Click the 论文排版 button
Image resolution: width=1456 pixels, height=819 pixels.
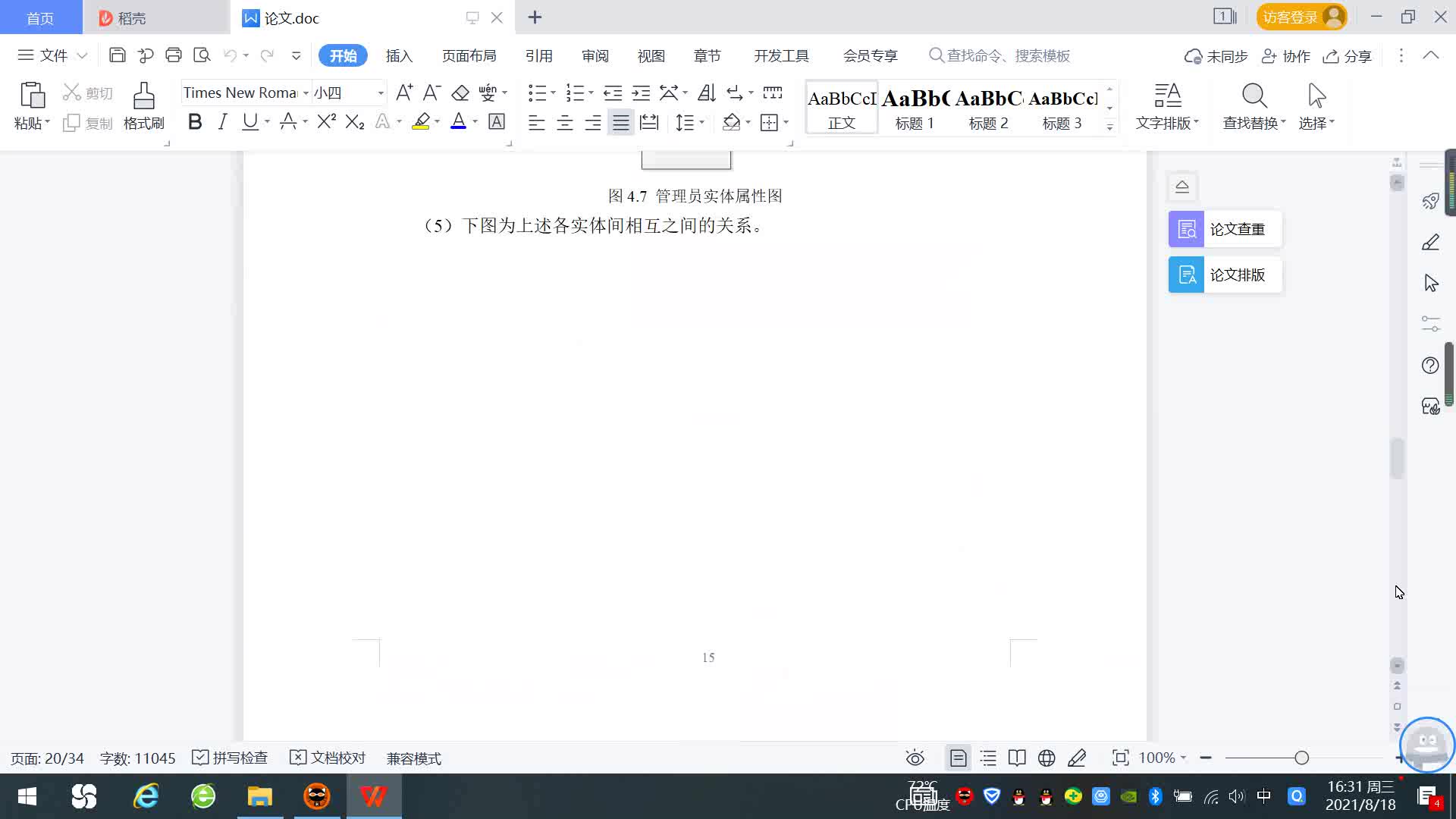tap(1225, 275)
